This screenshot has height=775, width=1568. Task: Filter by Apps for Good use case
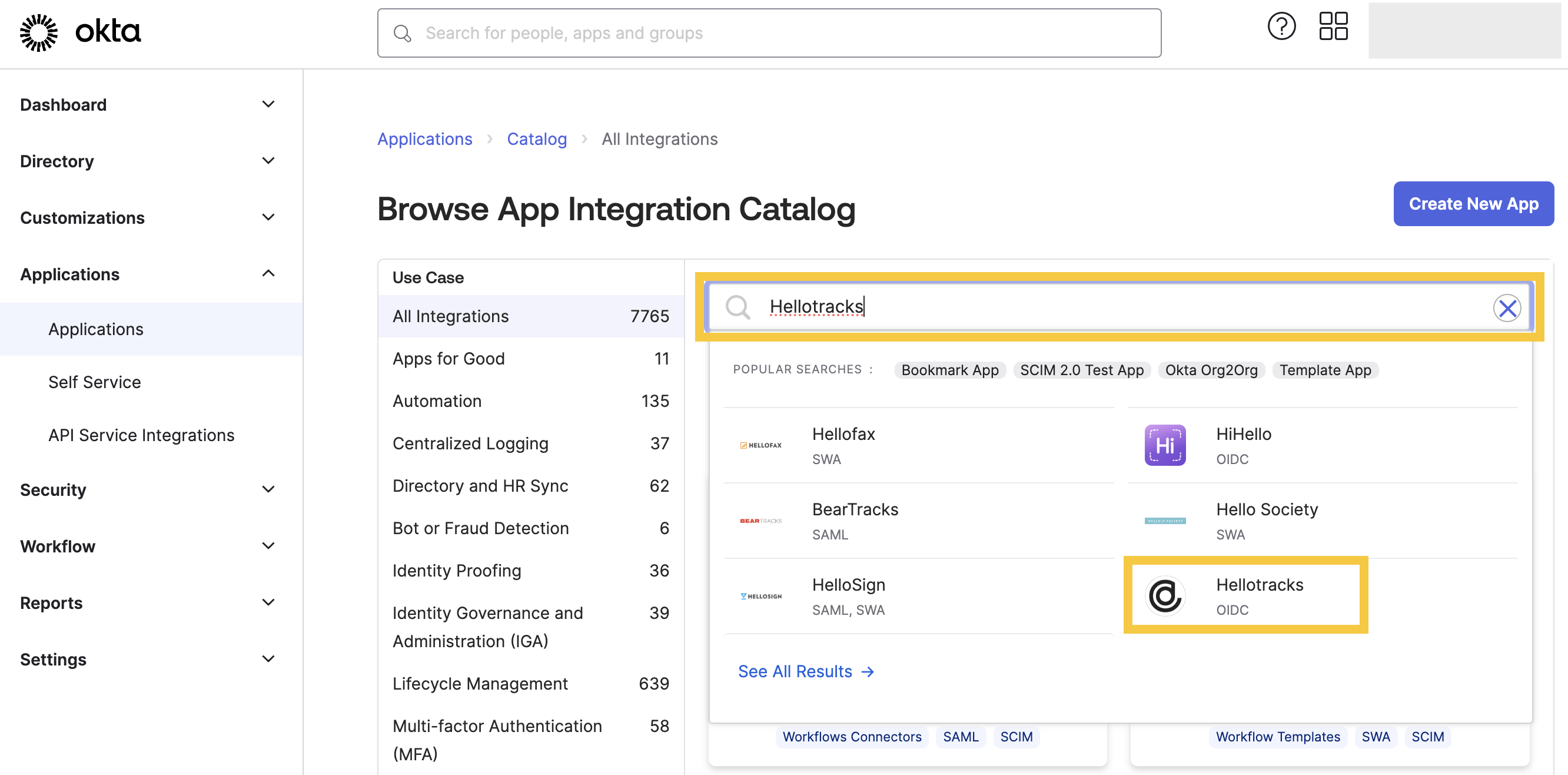pos(531,359)
